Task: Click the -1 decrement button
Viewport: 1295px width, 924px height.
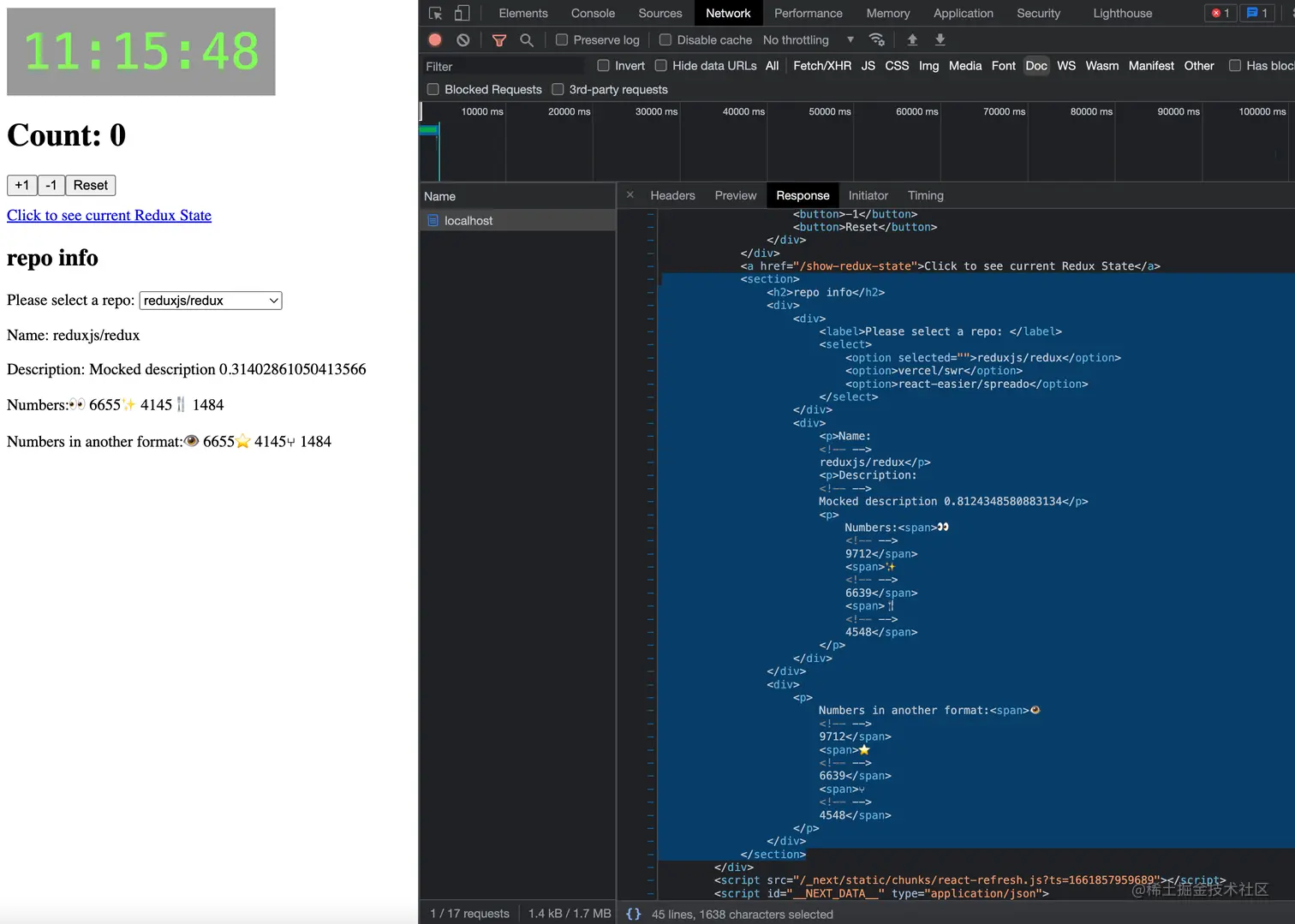Action: [51, 185]
